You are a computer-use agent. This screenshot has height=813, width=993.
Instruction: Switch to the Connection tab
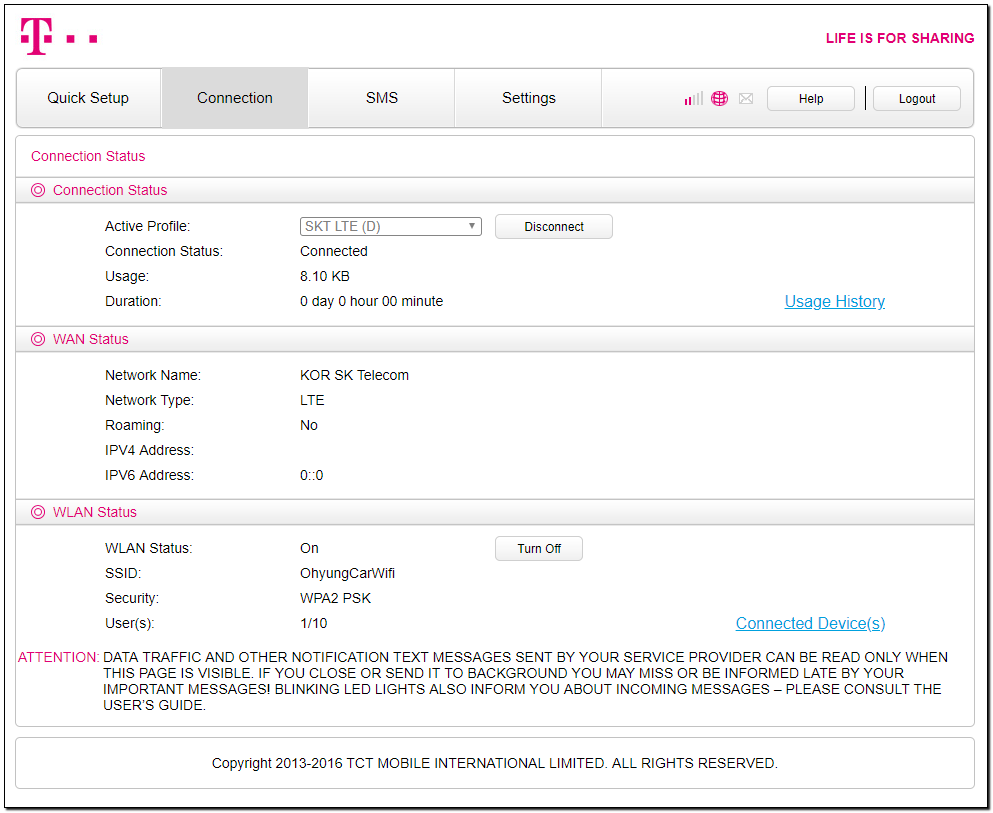coord(235,98)
